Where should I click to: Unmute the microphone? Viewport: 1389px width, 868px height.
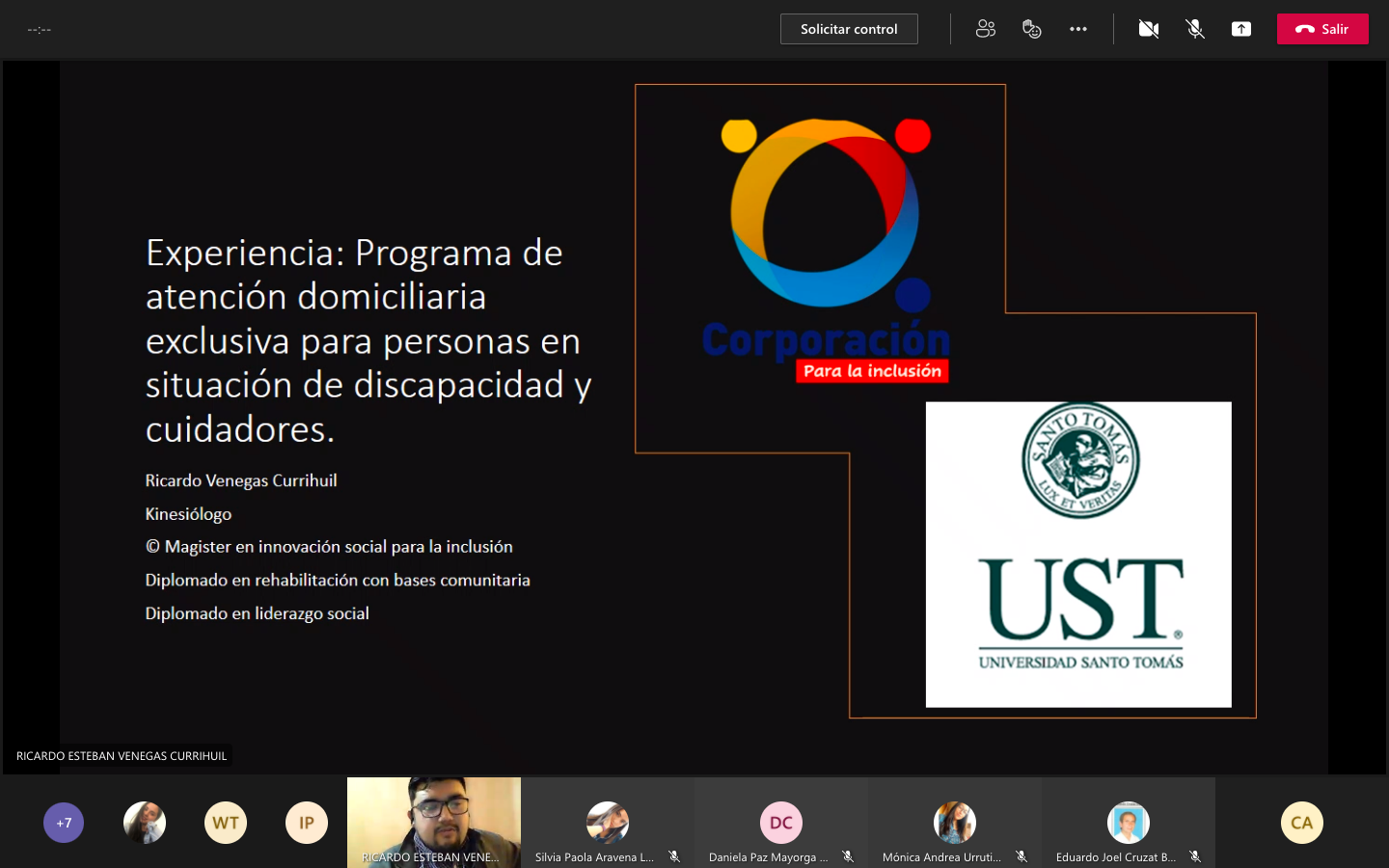coord(1194,29)
